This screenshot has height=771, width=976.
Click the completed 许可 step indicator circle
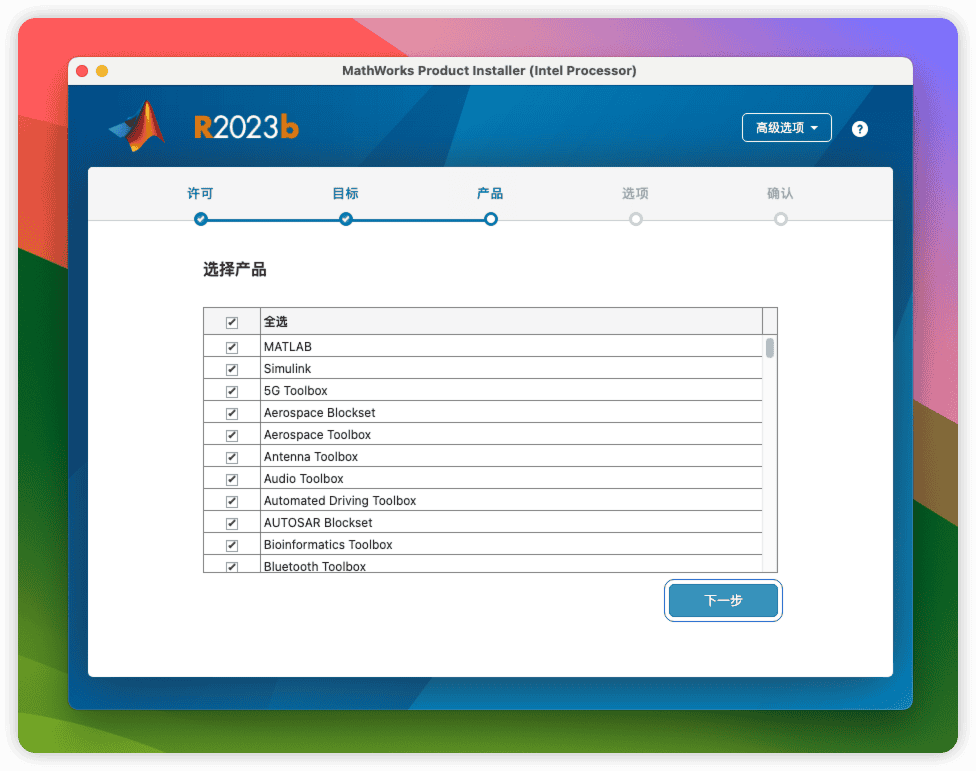click(x=200, y=219)
